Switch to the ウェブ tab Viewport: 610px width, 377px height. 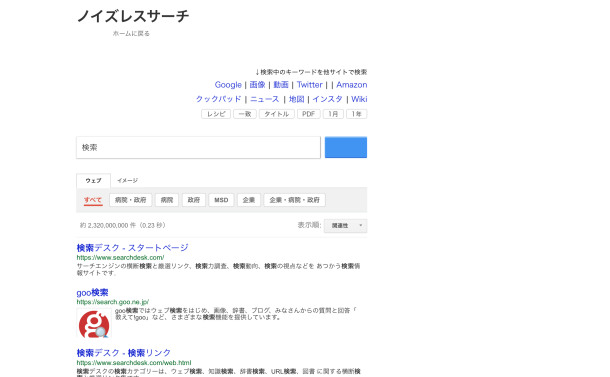(x=93, y=181)
